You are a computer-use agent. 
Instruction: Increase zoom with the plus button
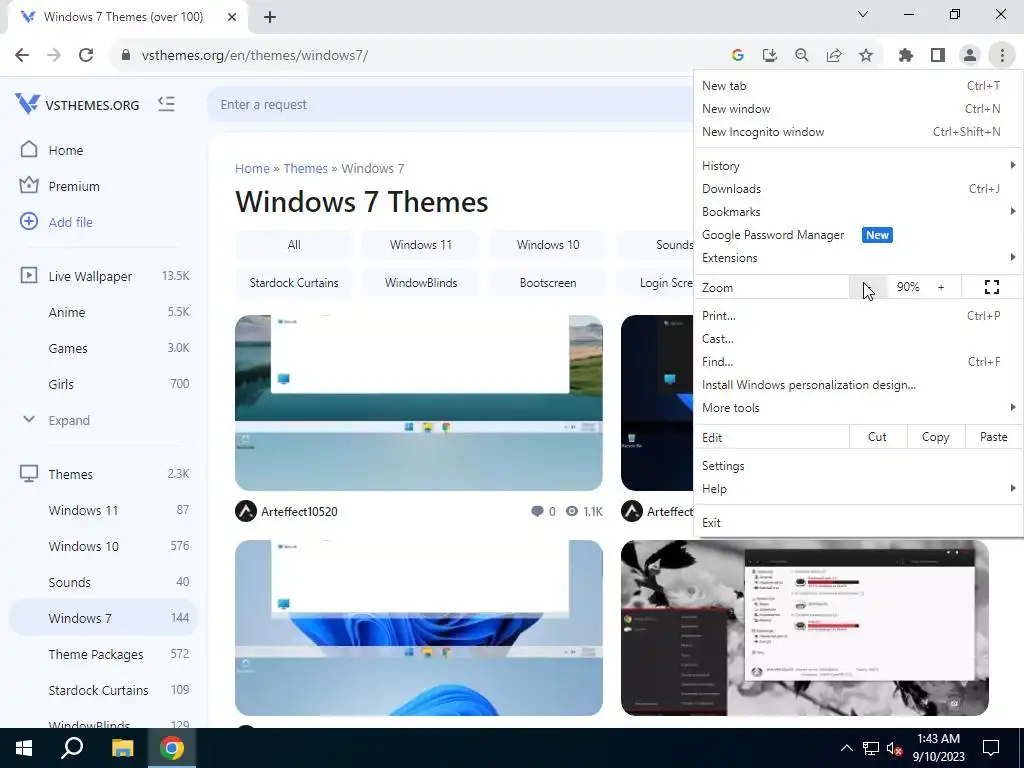[941, 287]
